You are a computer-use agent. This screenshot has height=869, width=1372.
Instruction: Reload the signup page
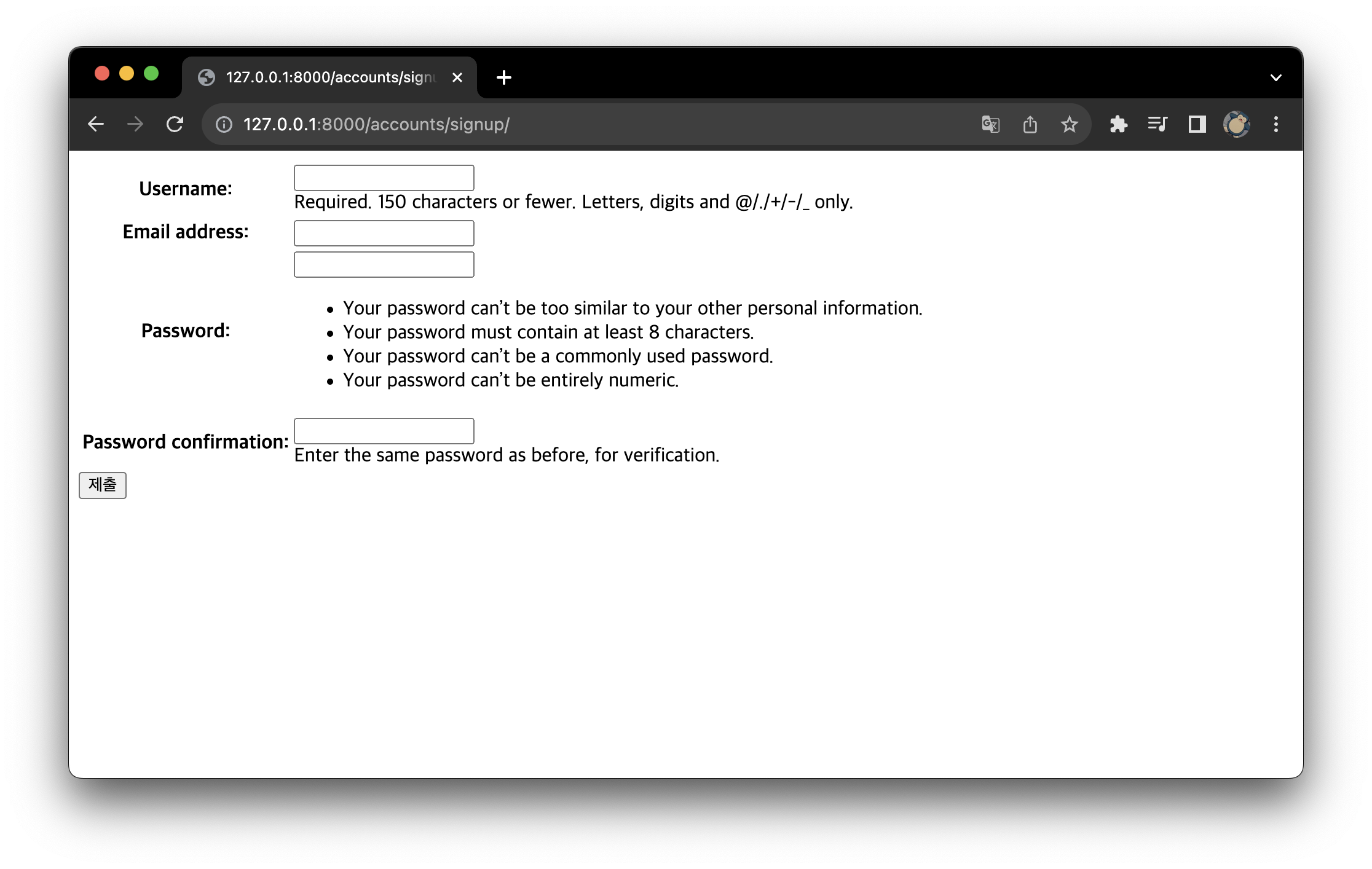175,125
